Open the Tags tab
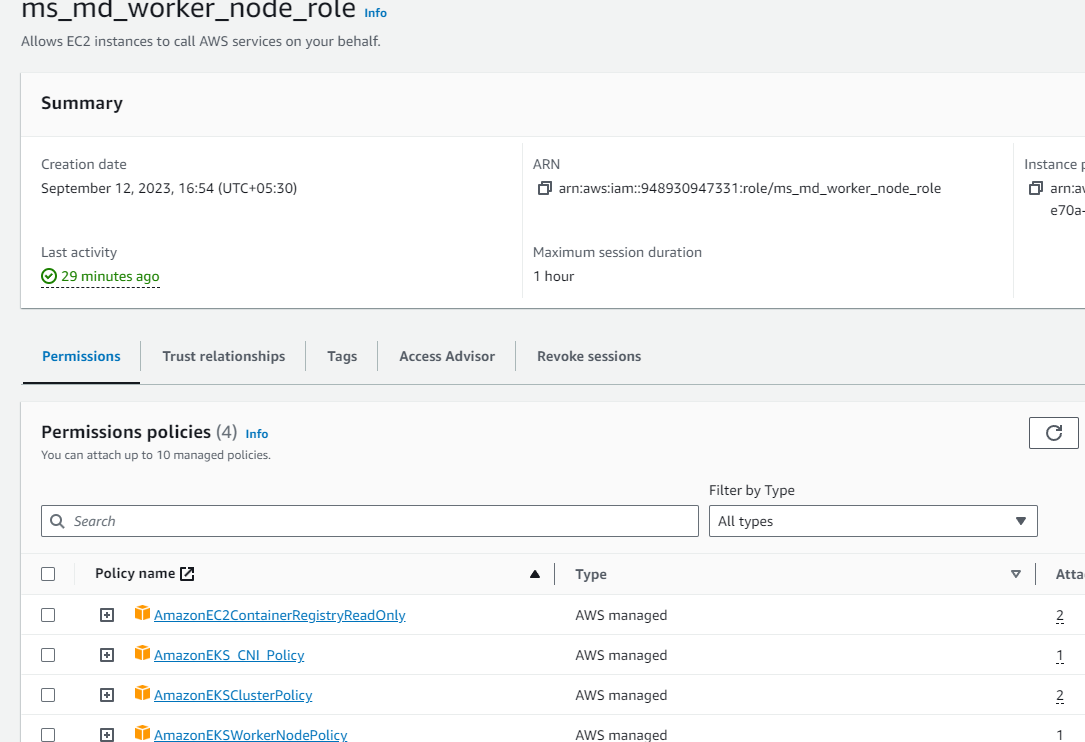1085x742 pixels. [342, 356]
